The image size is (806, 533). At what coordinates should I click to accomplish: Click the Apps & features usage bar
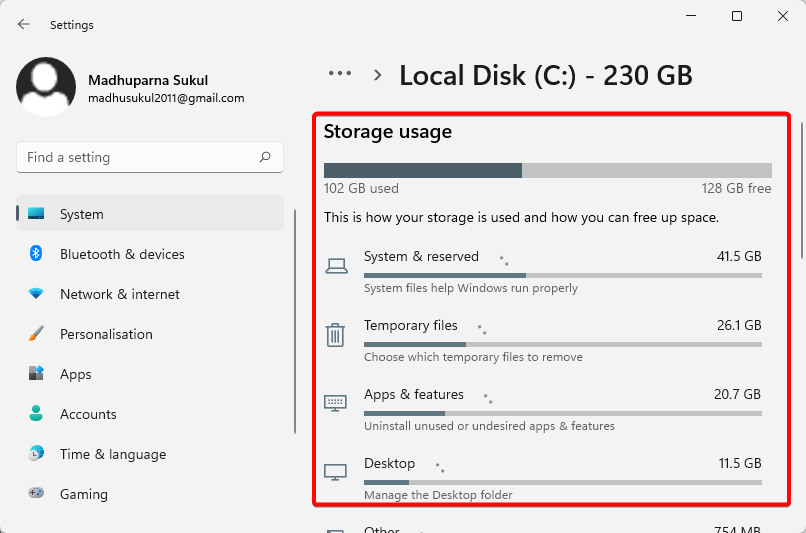(x=563, y=413)
